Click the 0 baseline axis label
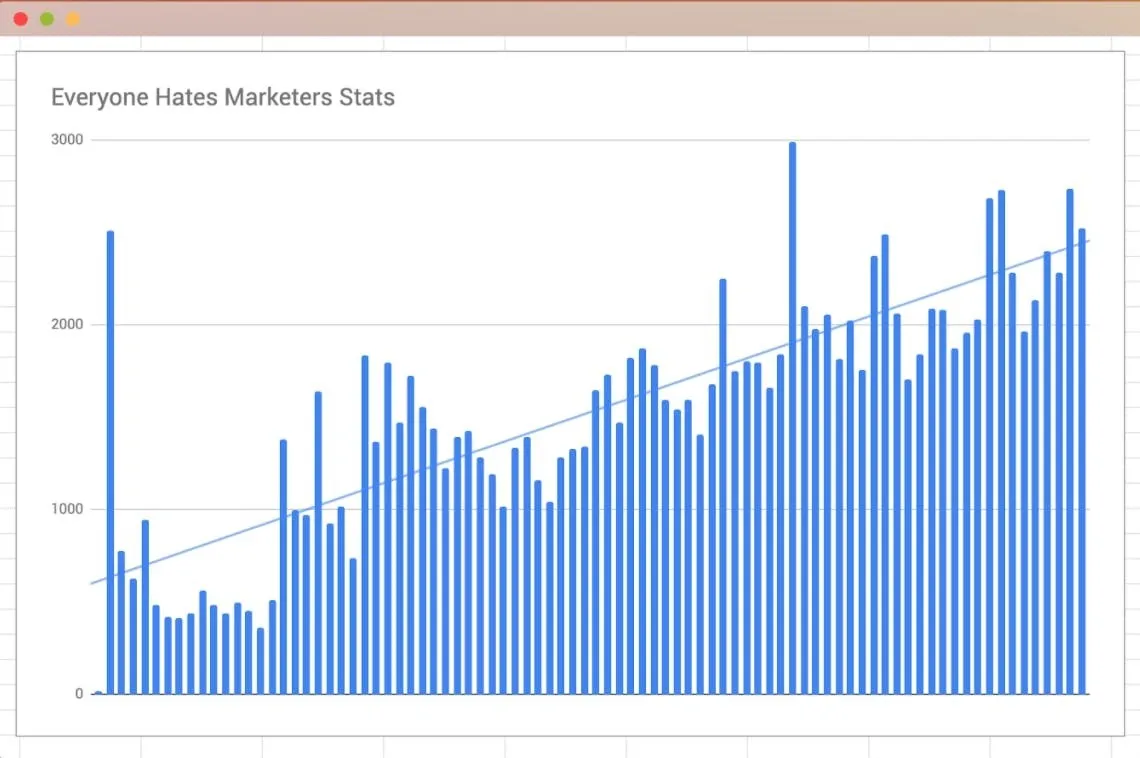This screenshot has height=758, width=1140. (x=77, y=693)
